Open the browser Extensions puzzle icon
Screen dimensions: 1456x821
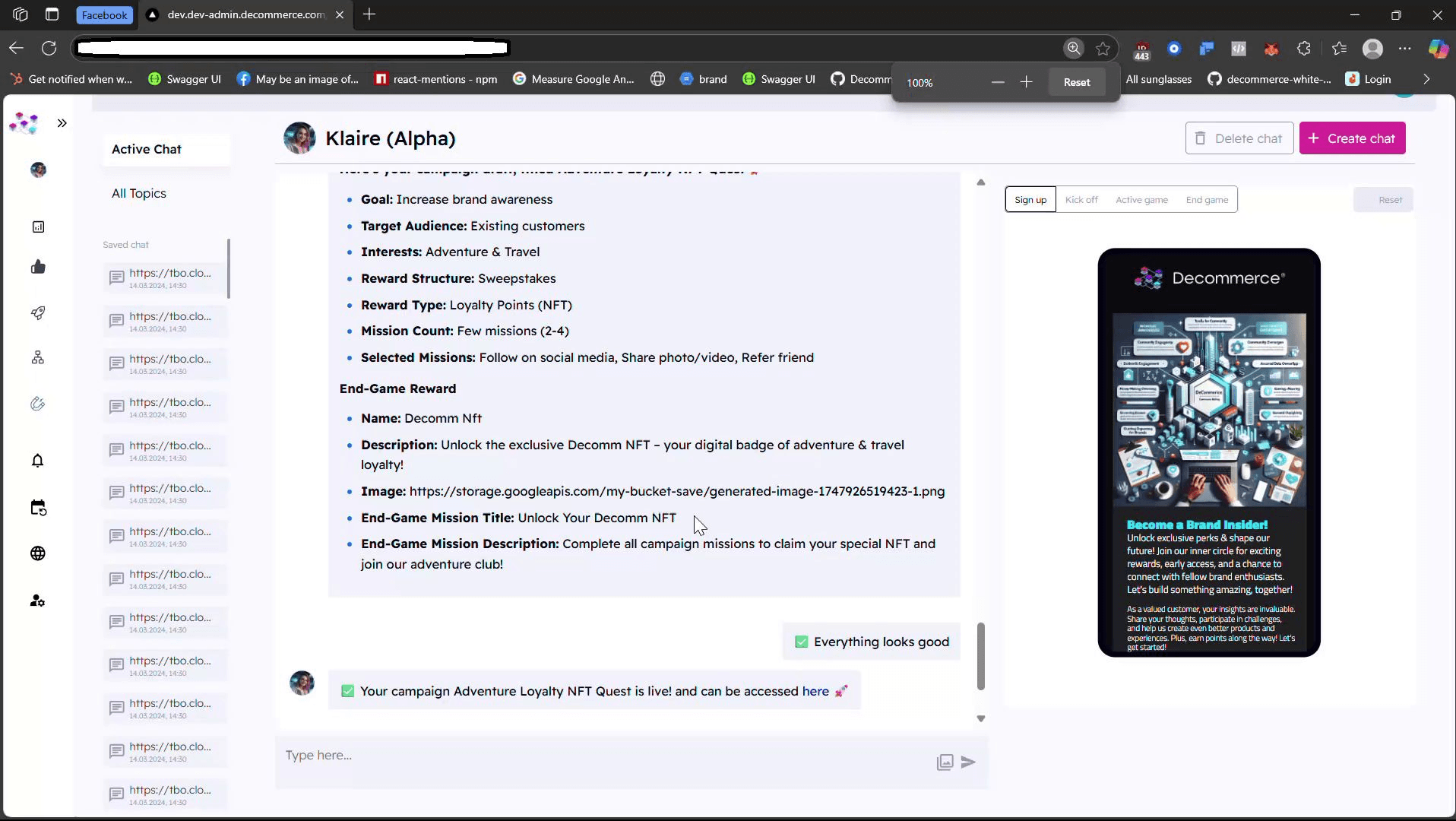pyautogui.click(x=1304, y=49)
